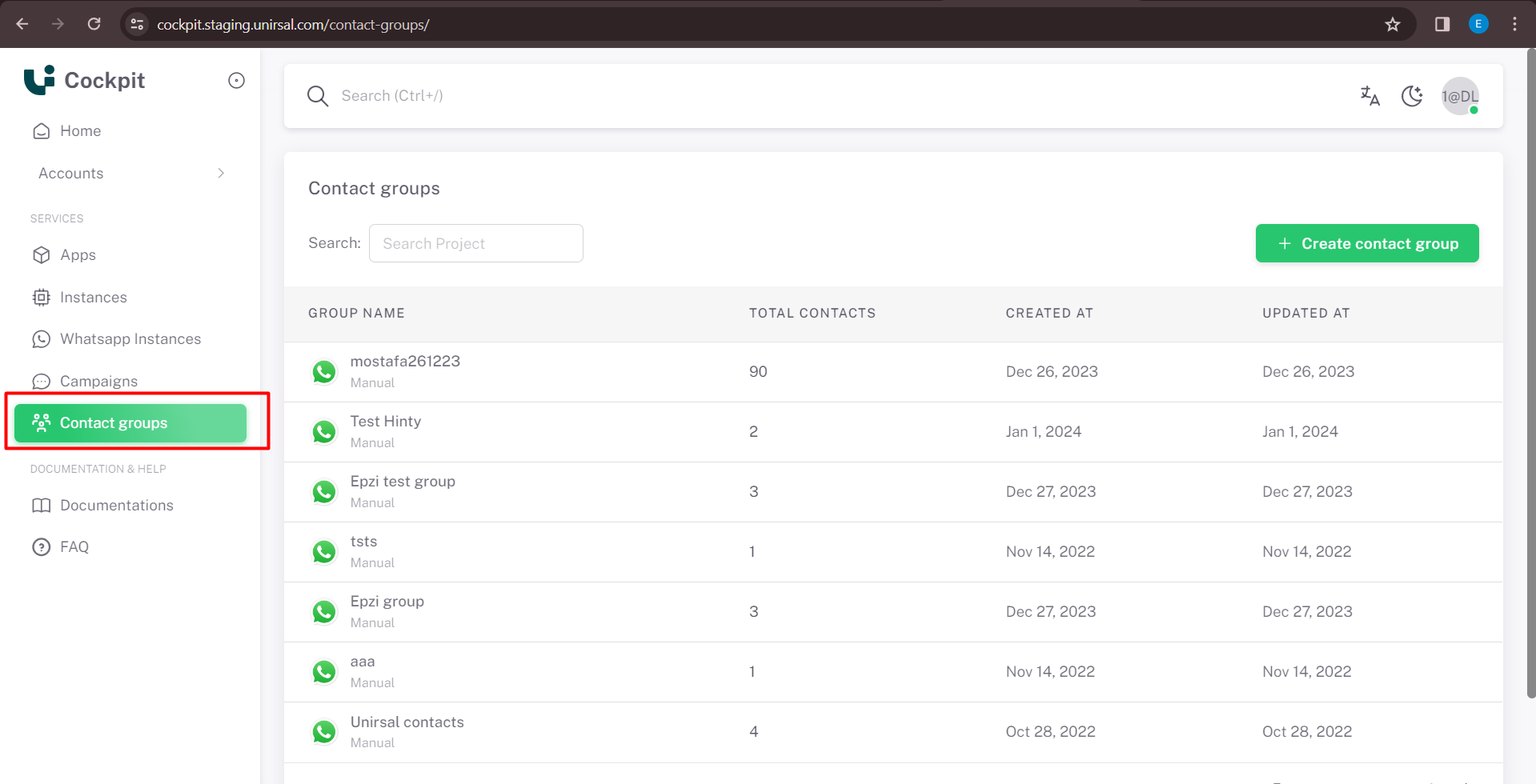Click the WhatsApp icon next to mostafa261223
The image size is (1536, 784).
pos(324,371)
